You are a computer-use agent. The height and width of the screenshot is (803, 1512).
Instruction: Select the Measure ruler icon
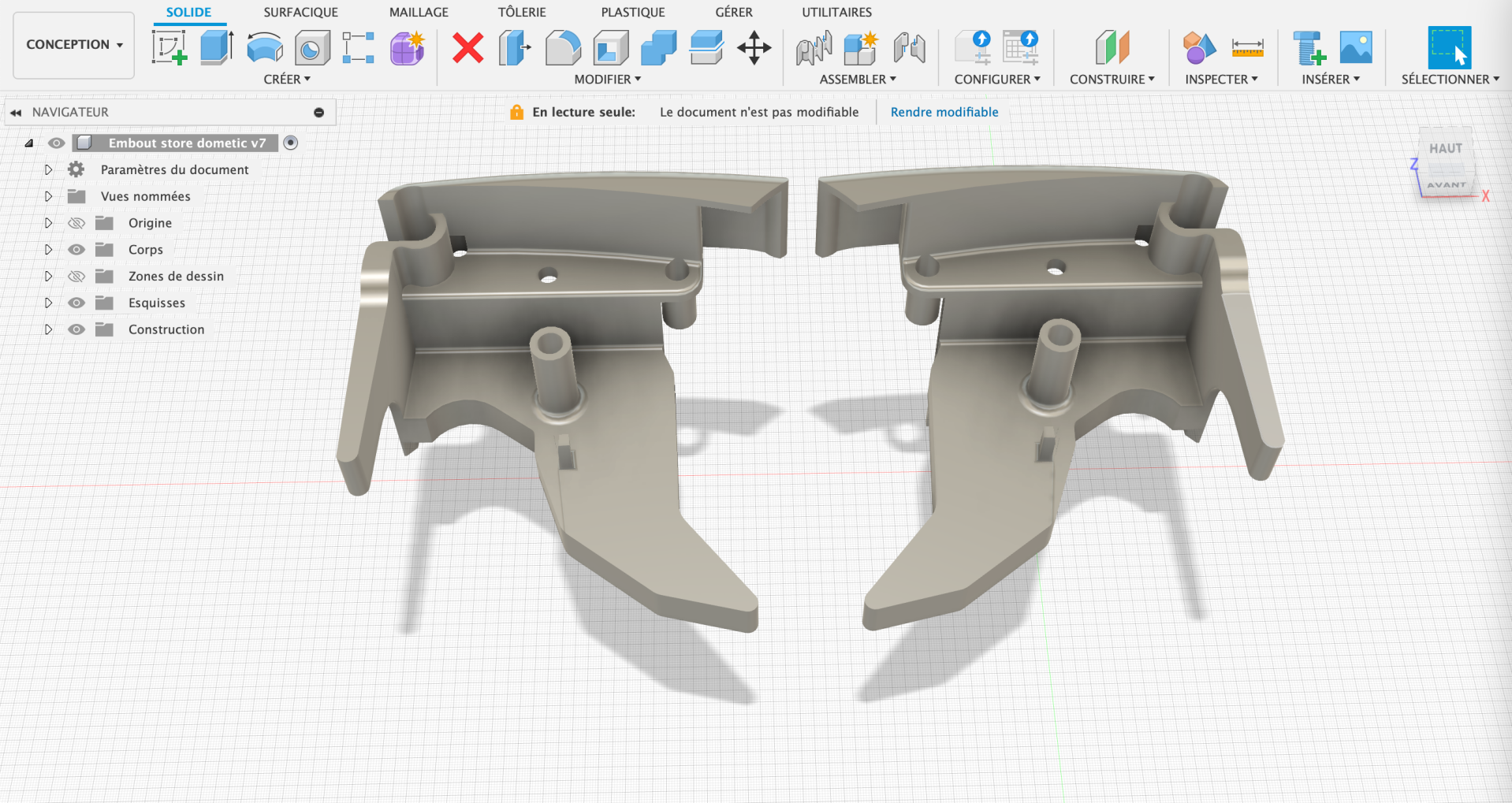pyautogui.click(x=1247, y=48)
